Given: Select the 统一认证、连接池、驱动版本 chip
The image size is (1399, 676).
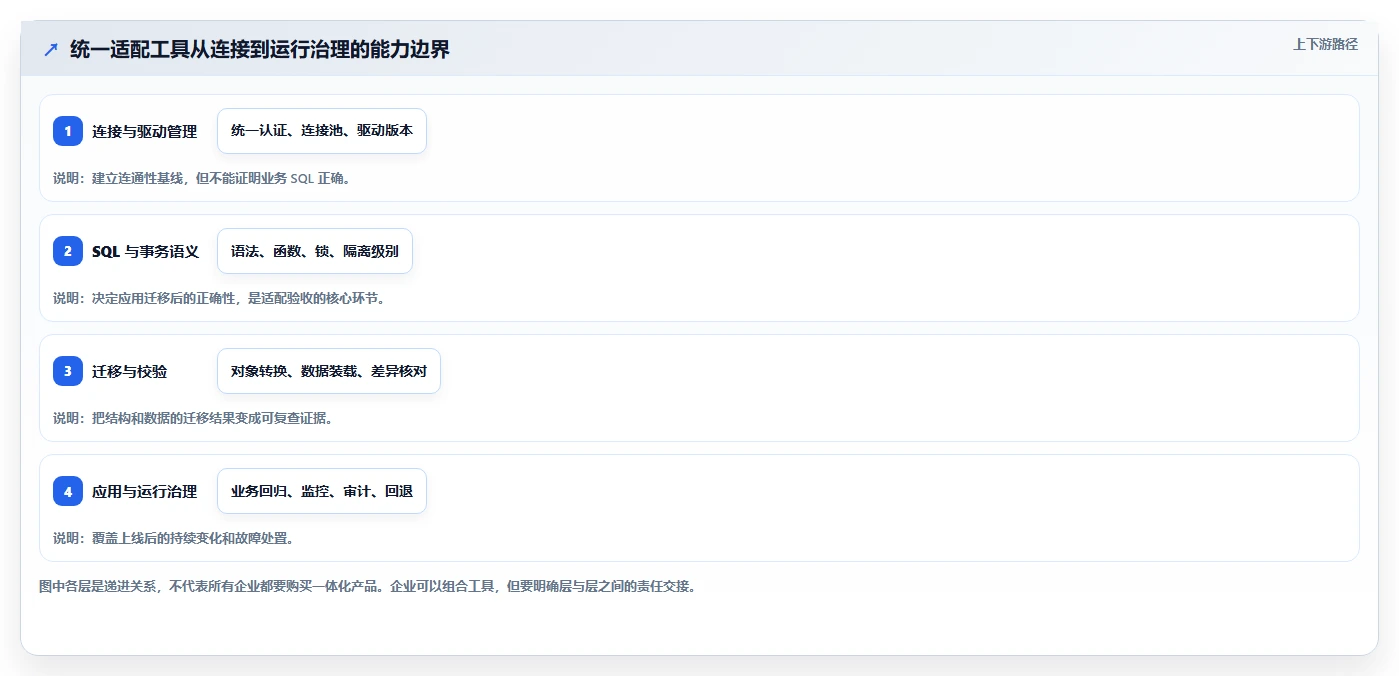Looking at the screenshot, I should click(322, 131).
